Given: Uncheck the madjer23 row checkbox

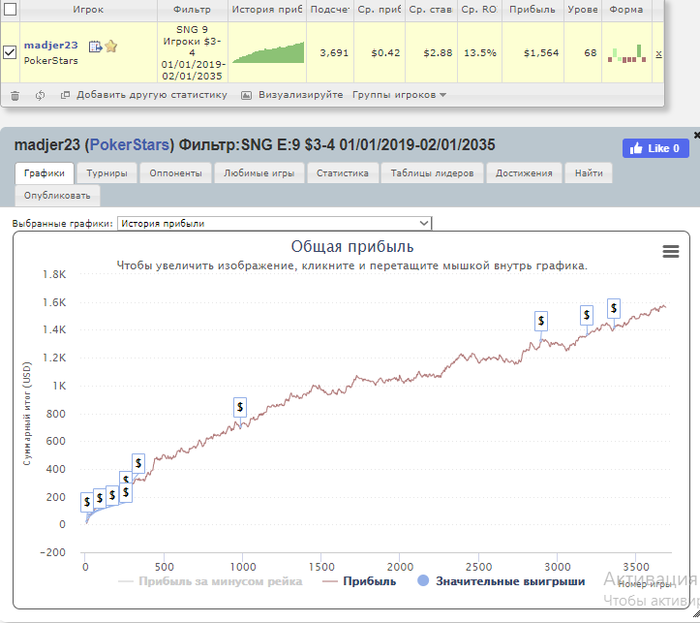Looking at the screenshot, I should [10, 52].
